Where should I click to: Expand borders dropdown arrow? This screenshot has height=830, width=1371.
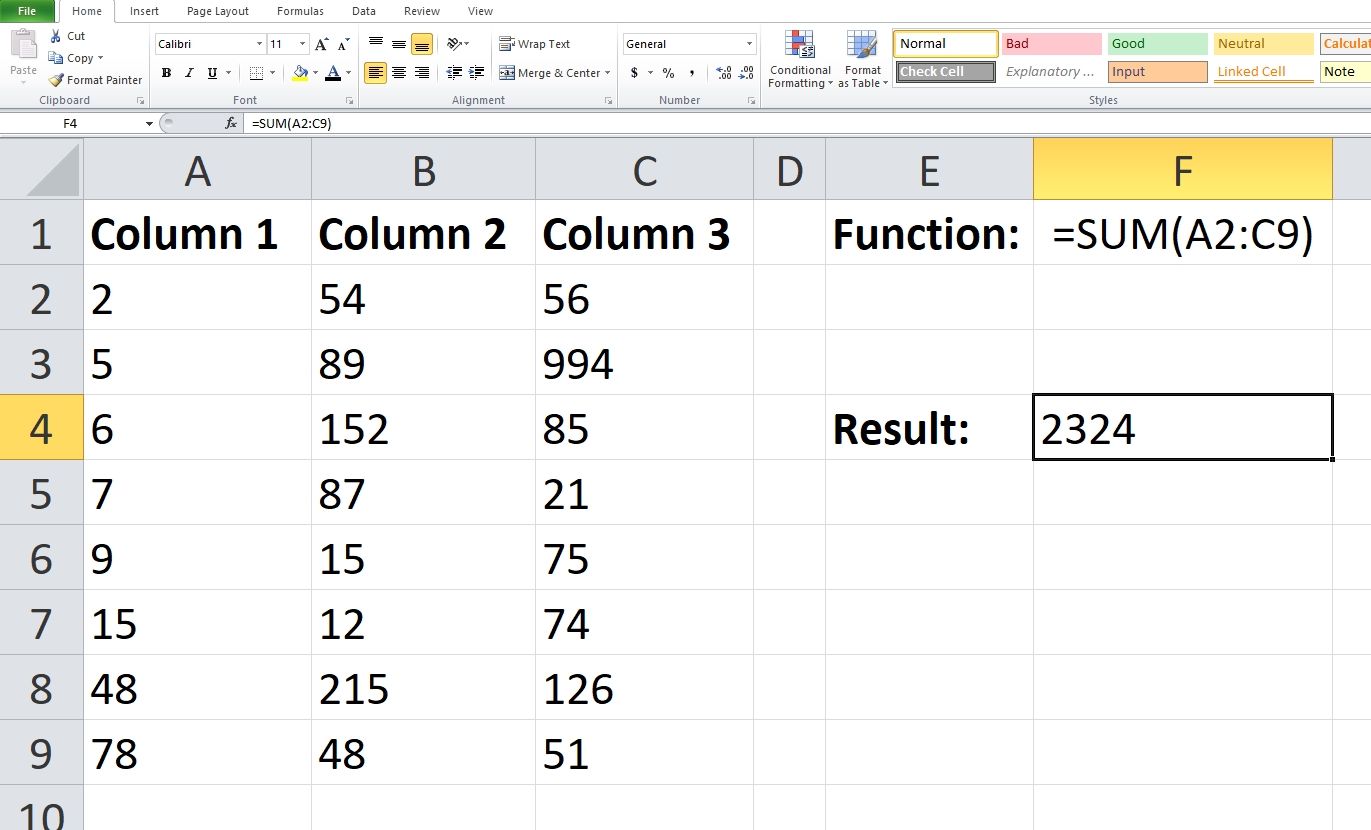coord(273,73)
